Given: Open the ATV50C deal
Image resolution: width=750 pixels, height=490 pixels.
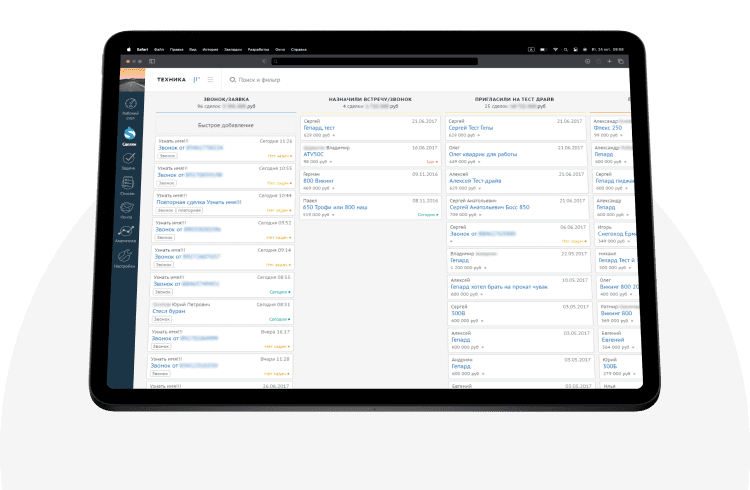Looking at the screenshot, I should click(313, 154).
